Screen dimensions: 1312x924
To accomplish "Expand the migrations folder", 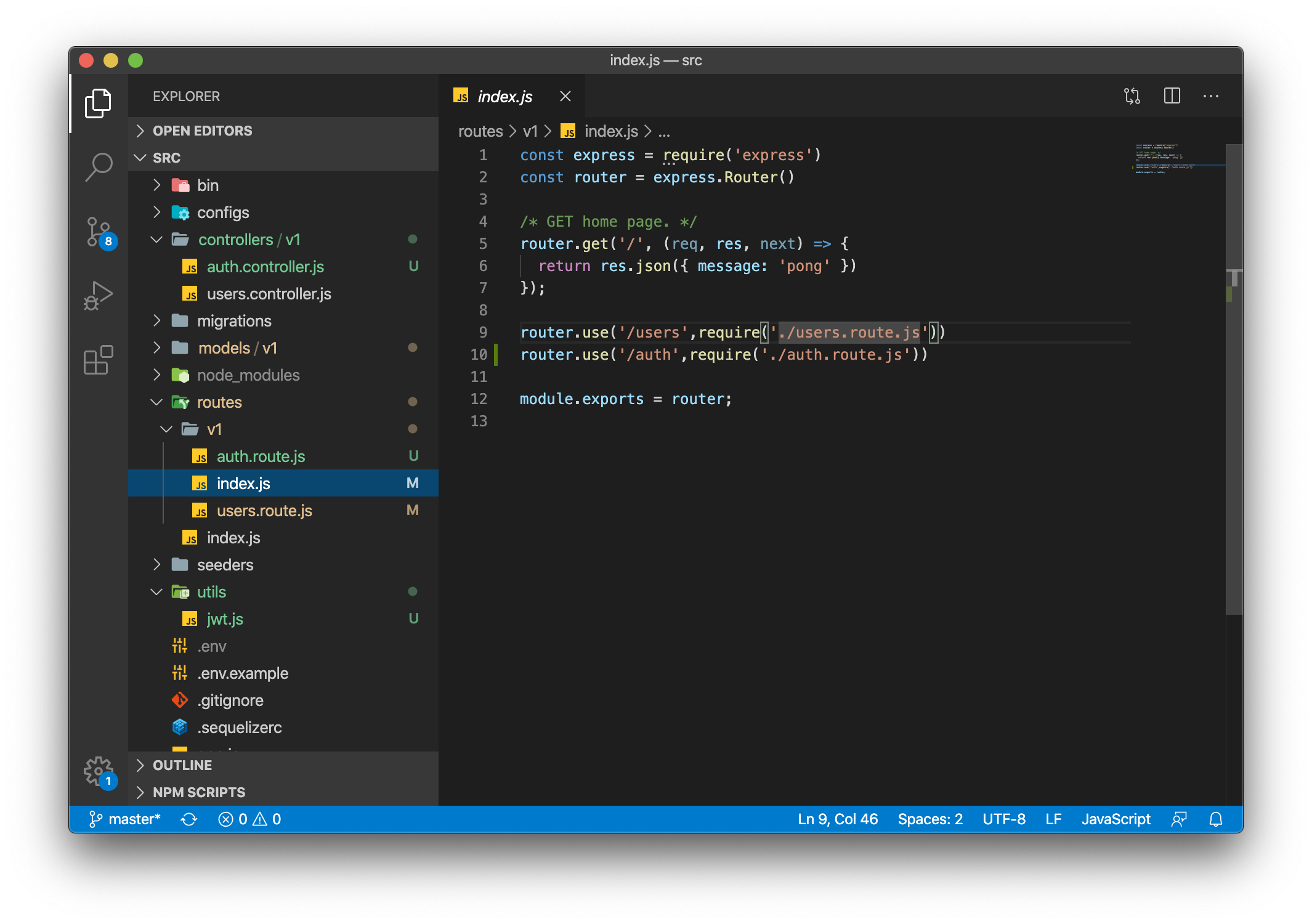I will (233, 321).
